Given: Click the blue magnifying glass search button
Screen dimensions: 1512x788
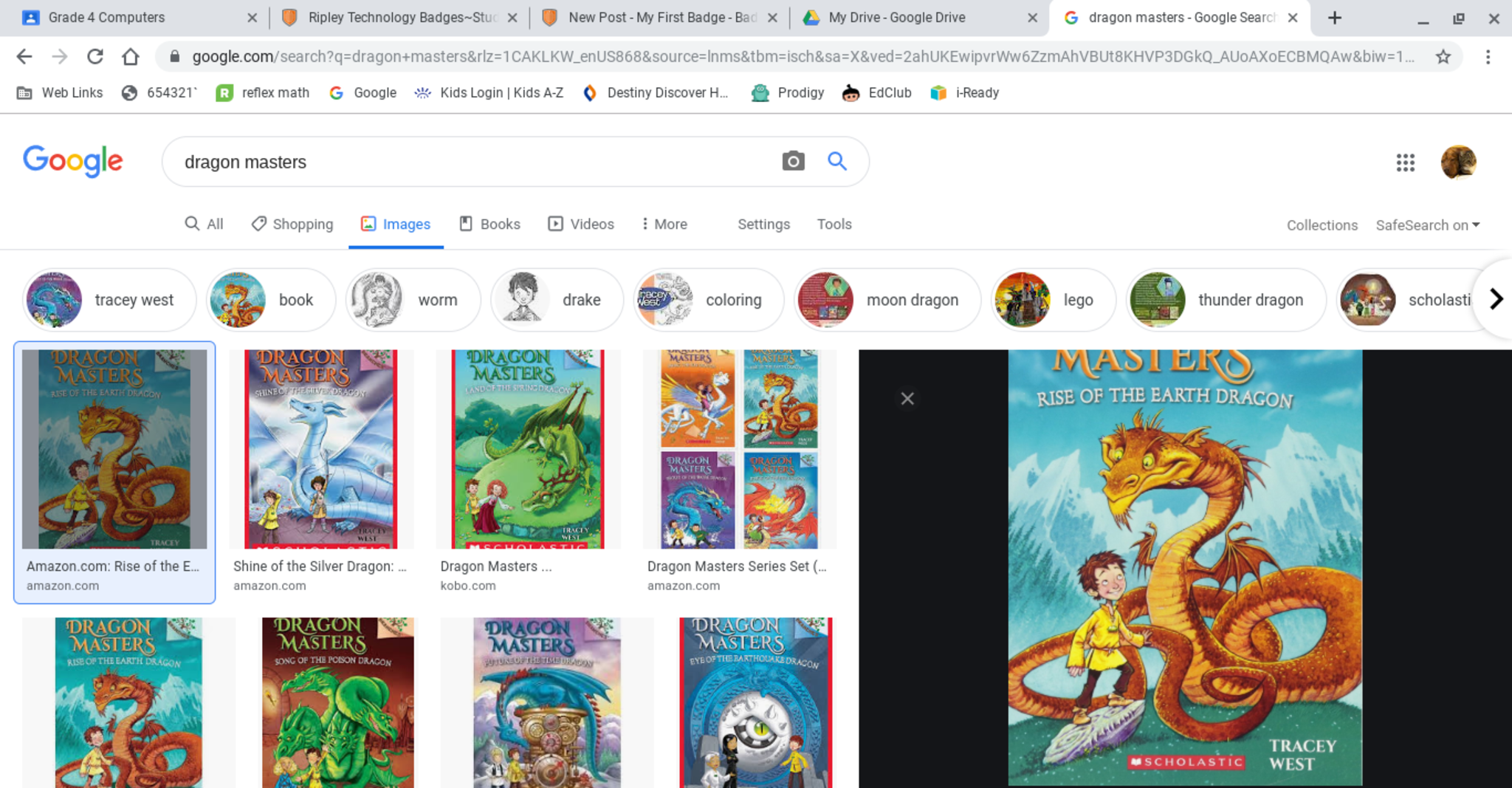Looking at the screenshot, I should click(836, 161).
